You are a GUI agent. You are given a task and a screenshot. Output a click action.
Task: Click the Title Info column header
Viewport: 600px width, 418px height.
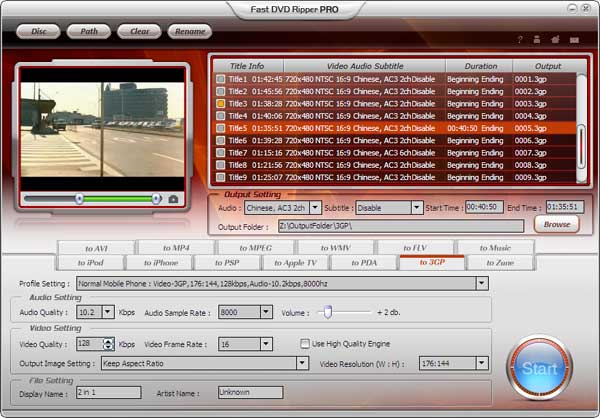tap(248, 66)
